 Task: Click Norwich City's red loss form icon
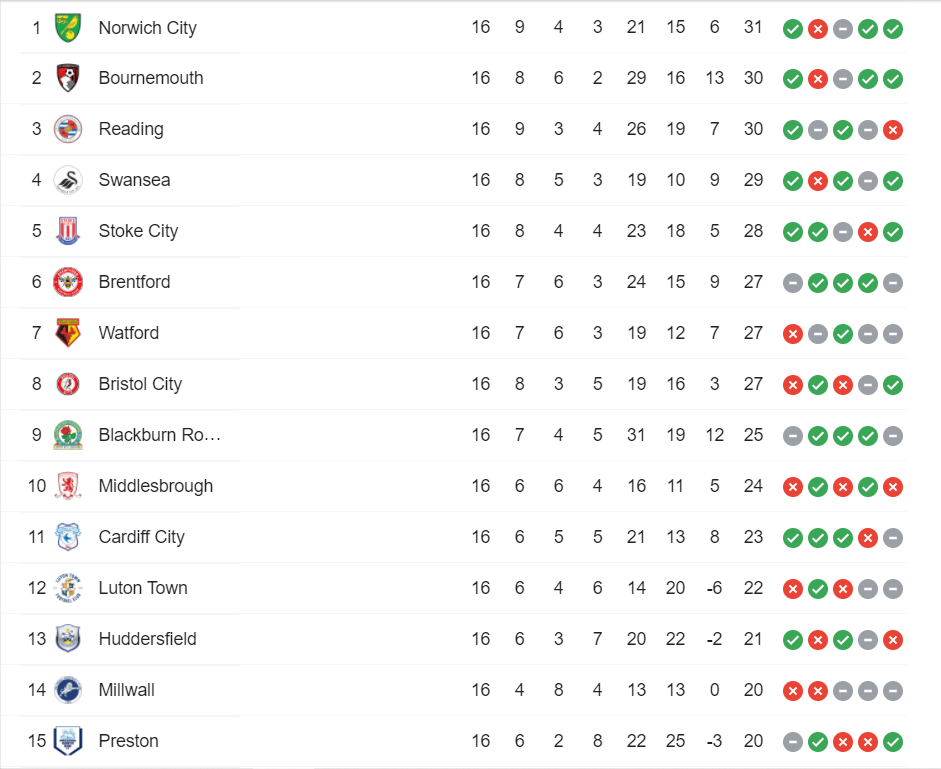pos(818,29)
